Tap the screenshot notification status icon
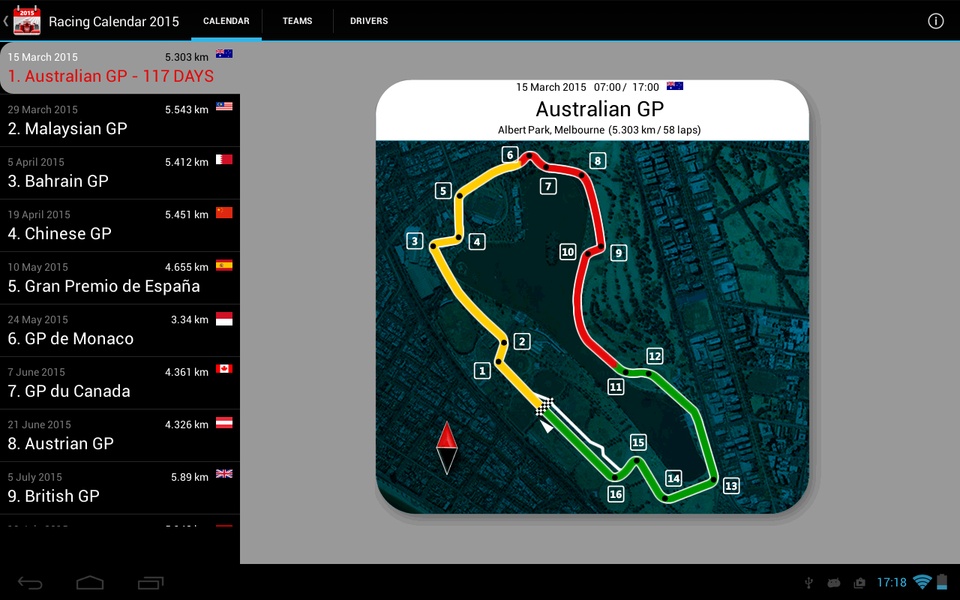Viewport: 960px width, 600px height. [x=860, y=583]
